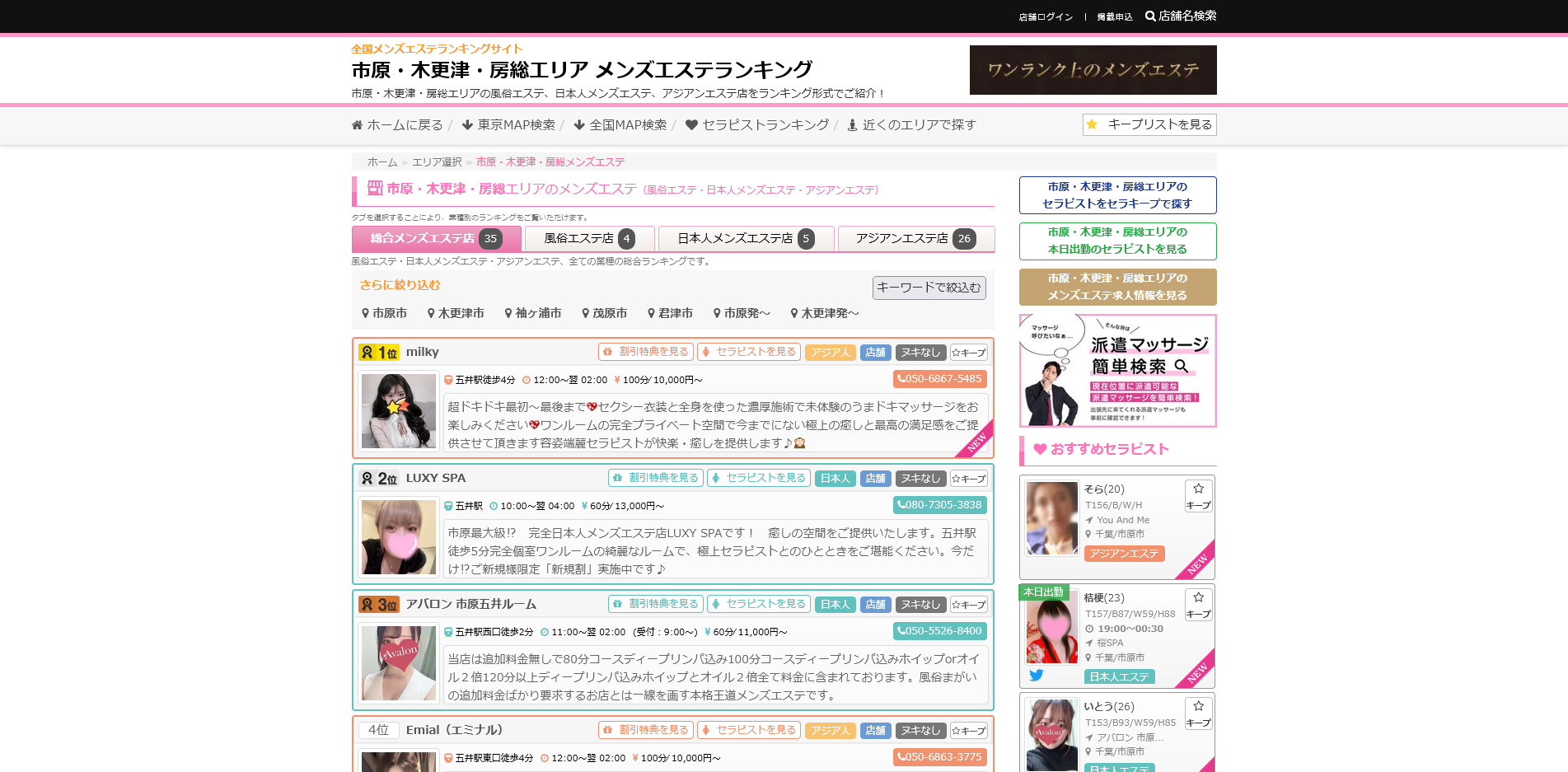Call LUXY SPA phone 080-7305-3838
Viewport: 1568px width, 772px height.
click(x=940, y=505)
